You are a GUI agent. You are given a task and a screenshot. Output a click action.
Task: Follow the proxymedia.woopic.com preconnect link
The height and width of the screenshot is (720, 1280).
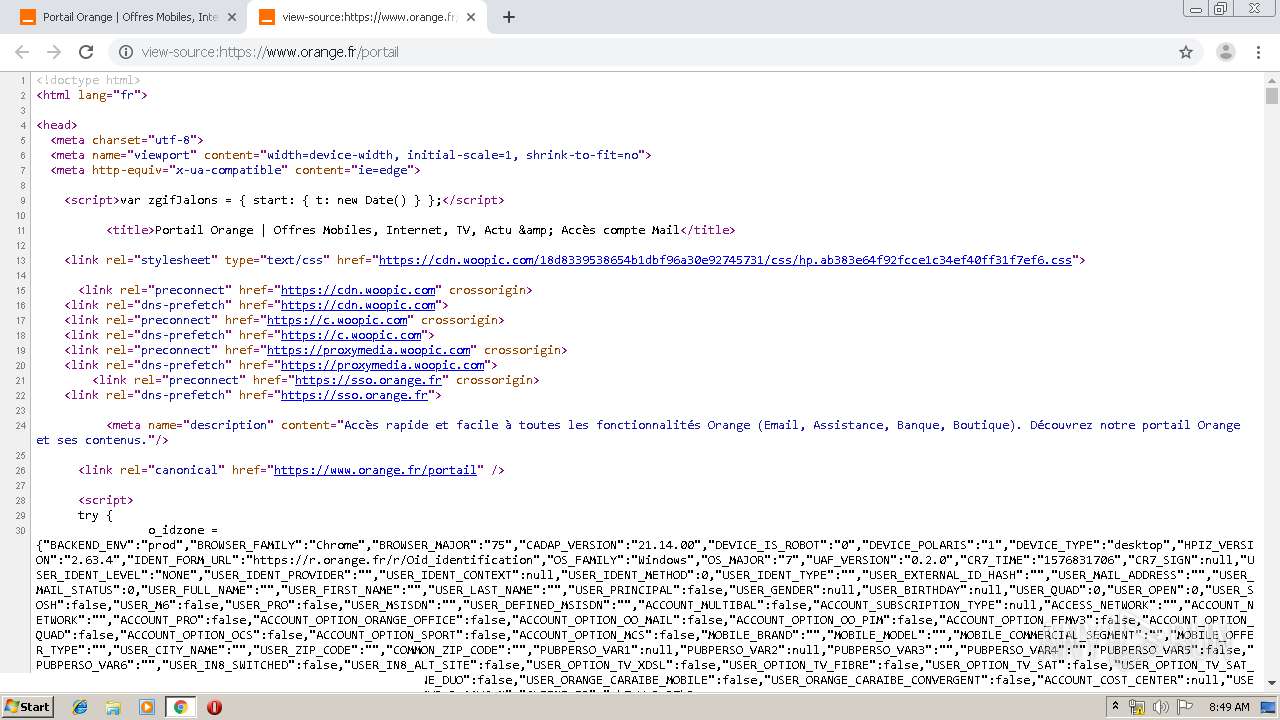[368, 350]
